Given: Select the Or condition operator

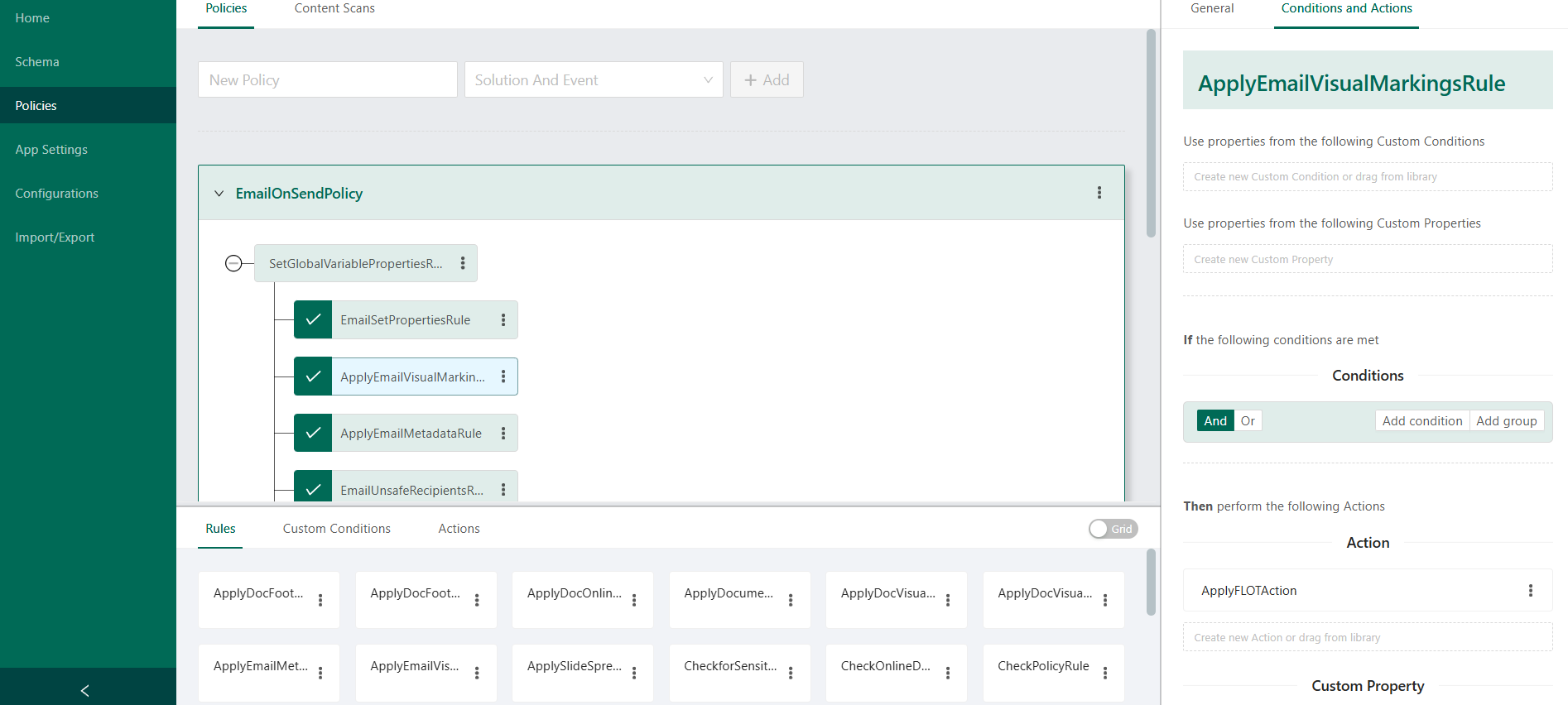Looking at the screenshot, I should point(1247,421).
